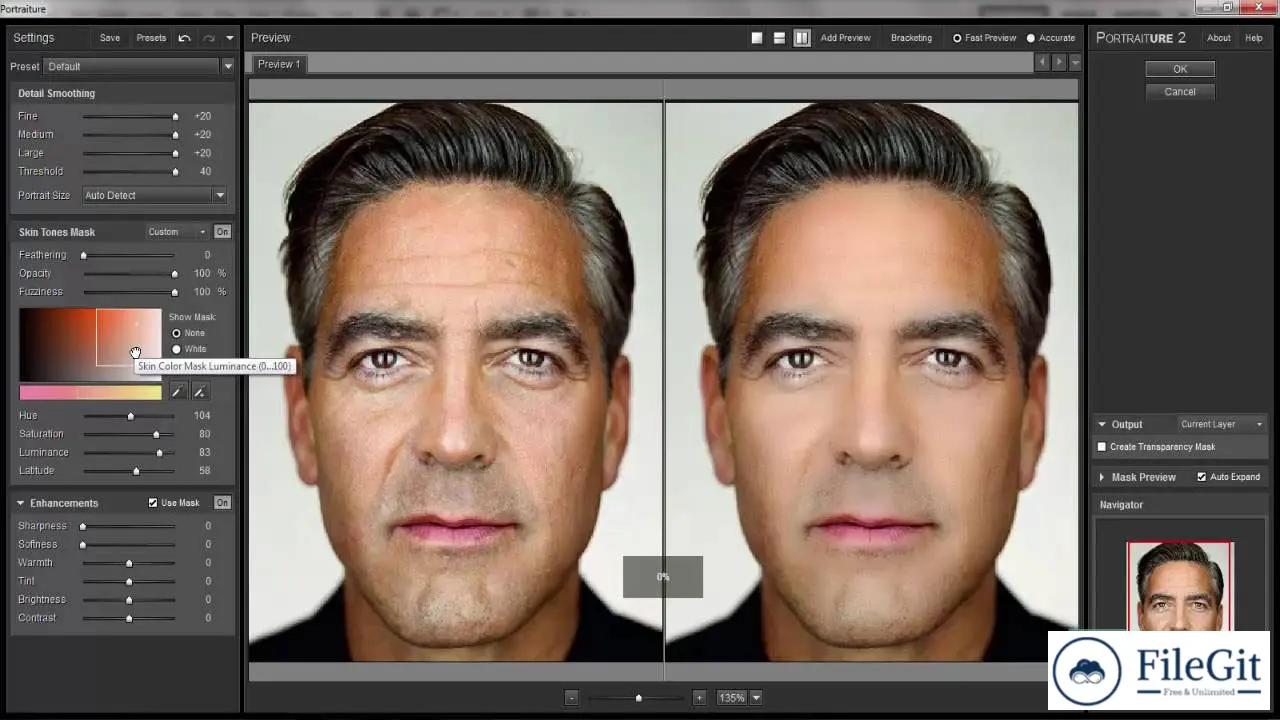
Task: Select Accurate preview radio option
Action: pyautogui.click(x=1031, y=38)
